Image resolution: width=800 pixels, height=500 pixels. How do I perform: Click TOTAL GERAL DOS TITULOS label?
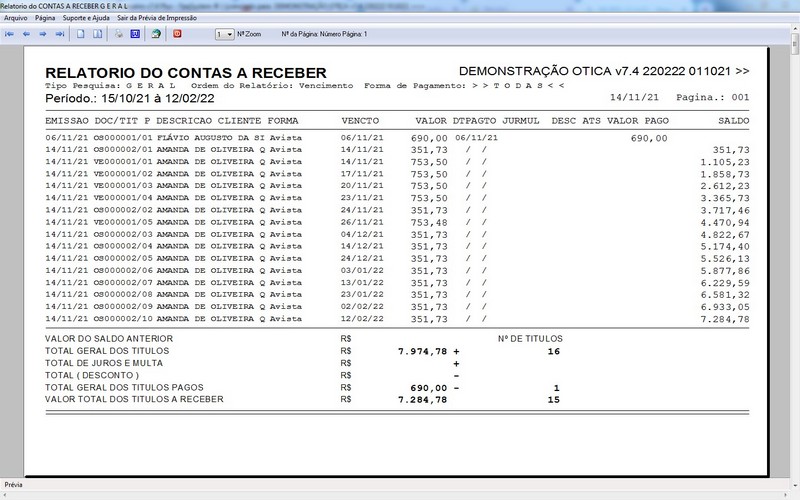pyautogui.click(x=107, y=351)
